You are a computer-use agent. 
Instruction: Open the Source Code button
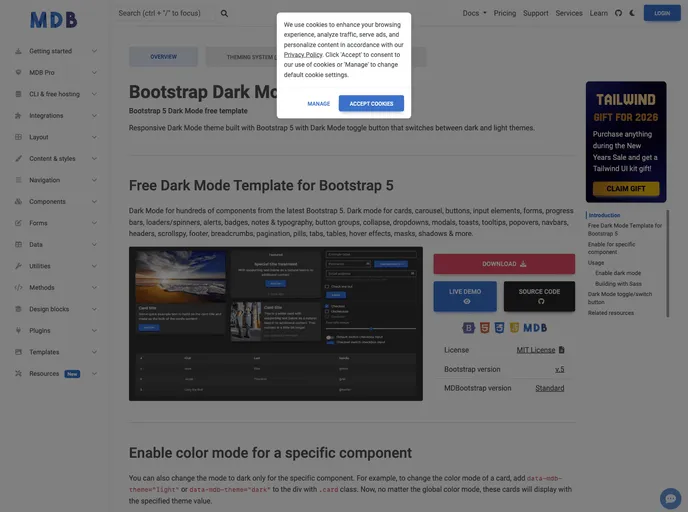coord(539,296)
